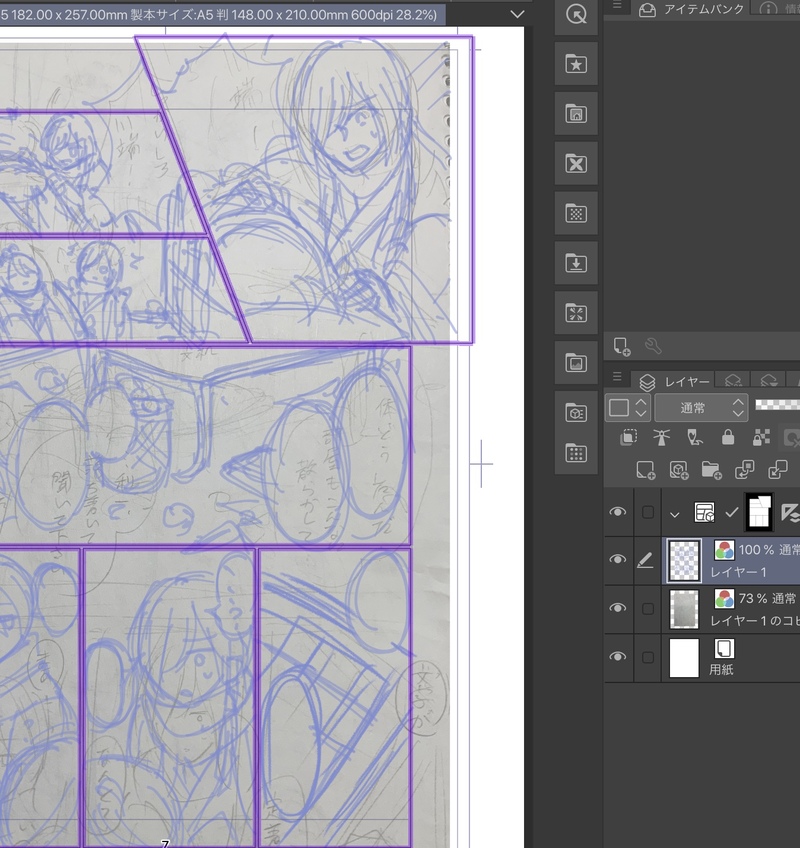The height and width of the screenshot is (848, 800).
Task: Select the frame folder mask thumbnail
Action: pyautogui.click(x=759, y=512)
